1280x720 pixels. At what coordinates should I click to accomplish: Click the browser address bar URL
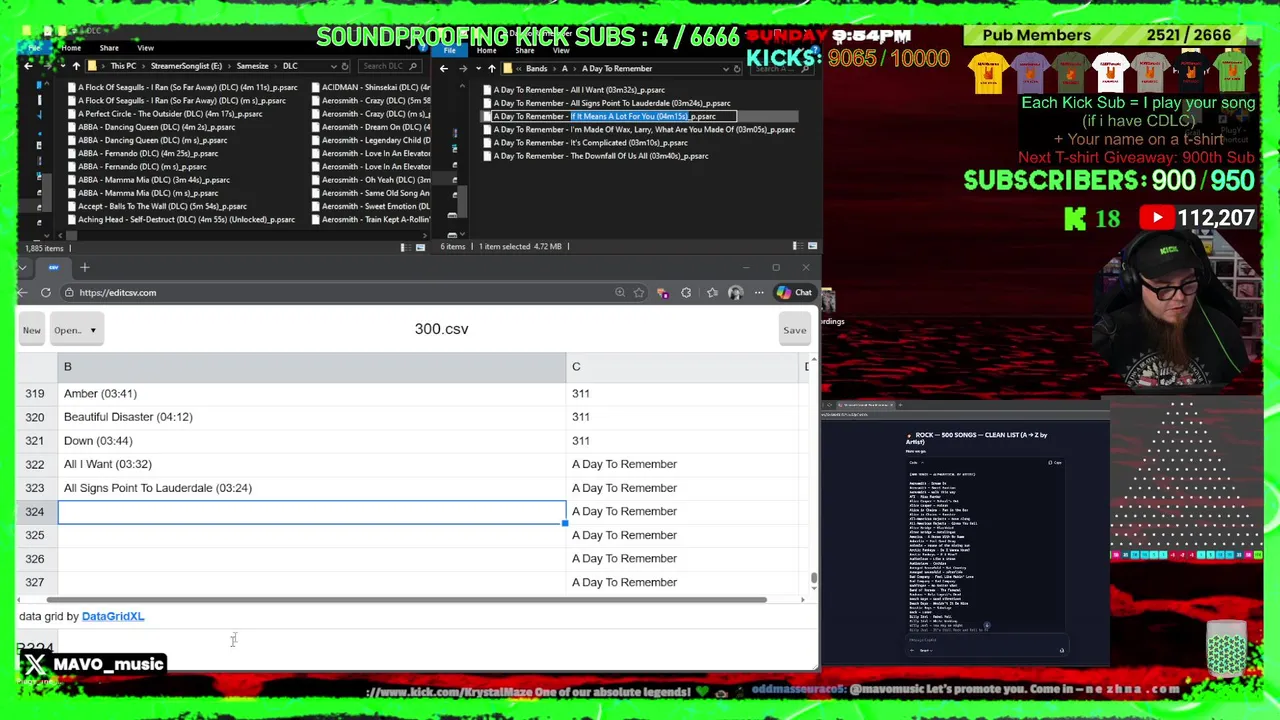(x=118, y=293)
